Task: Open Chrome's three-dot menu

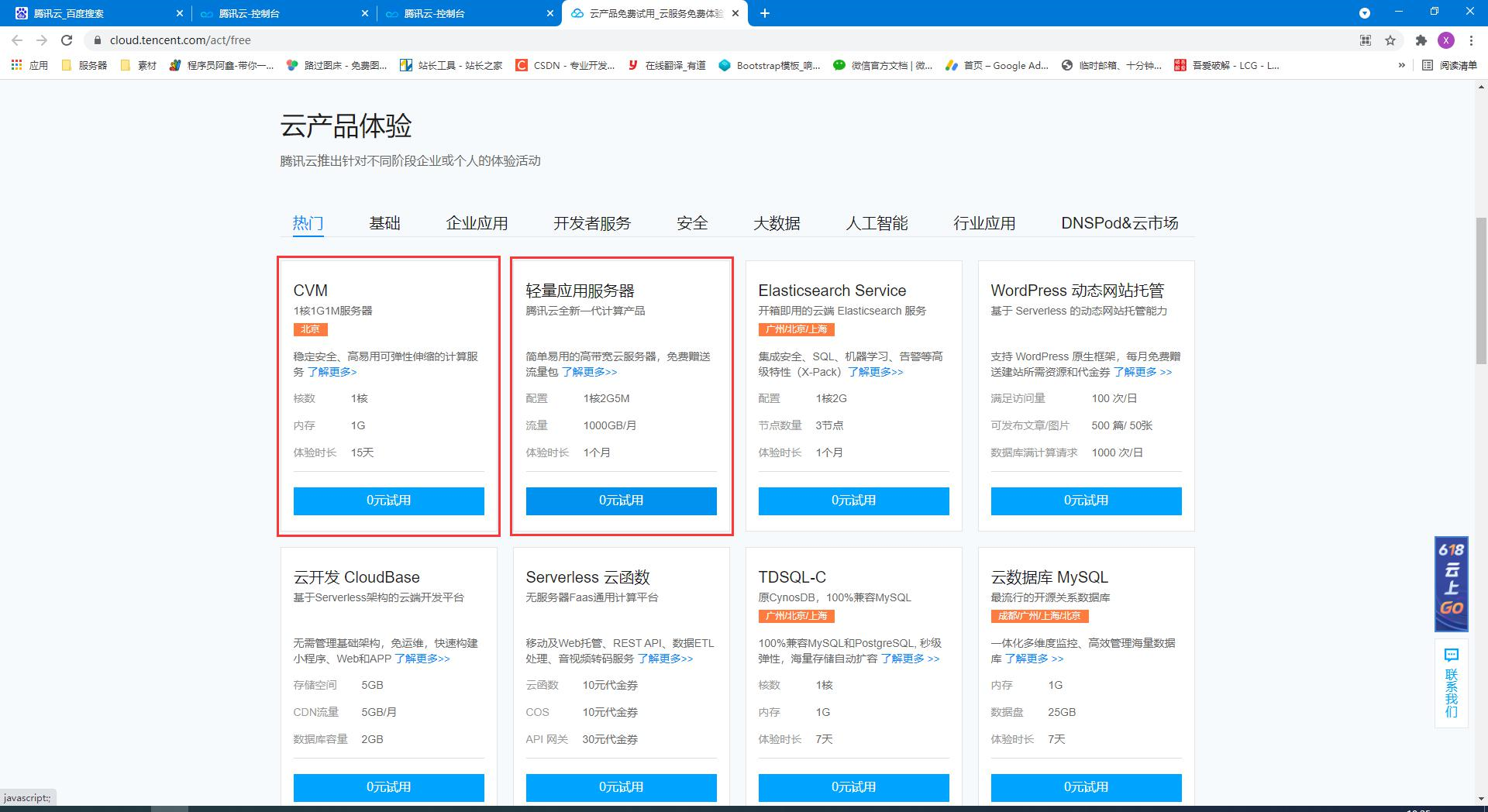Action: (1471, 40)
